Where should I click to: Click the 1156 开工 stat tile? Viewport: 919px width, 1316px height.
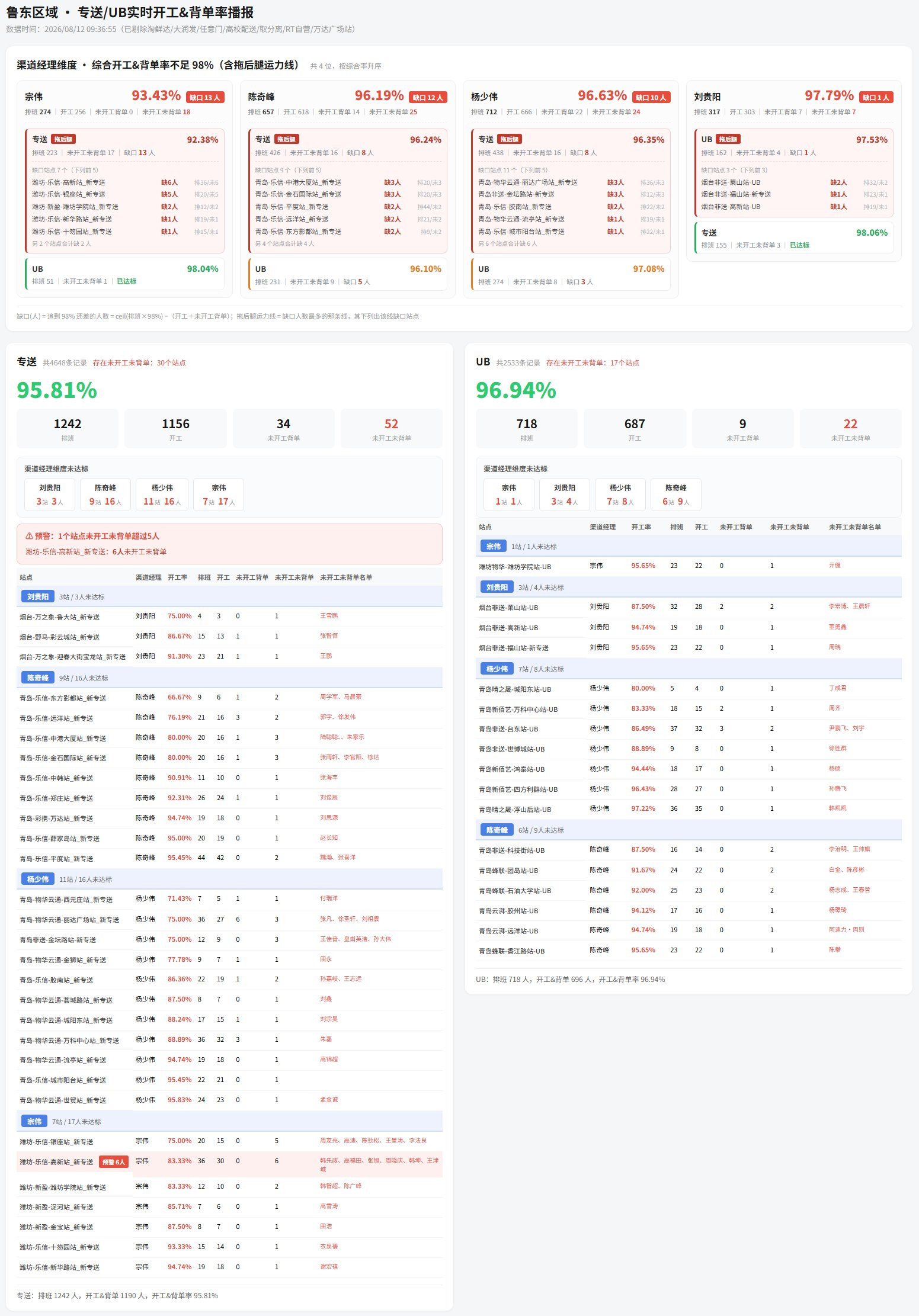coord(175,428)
